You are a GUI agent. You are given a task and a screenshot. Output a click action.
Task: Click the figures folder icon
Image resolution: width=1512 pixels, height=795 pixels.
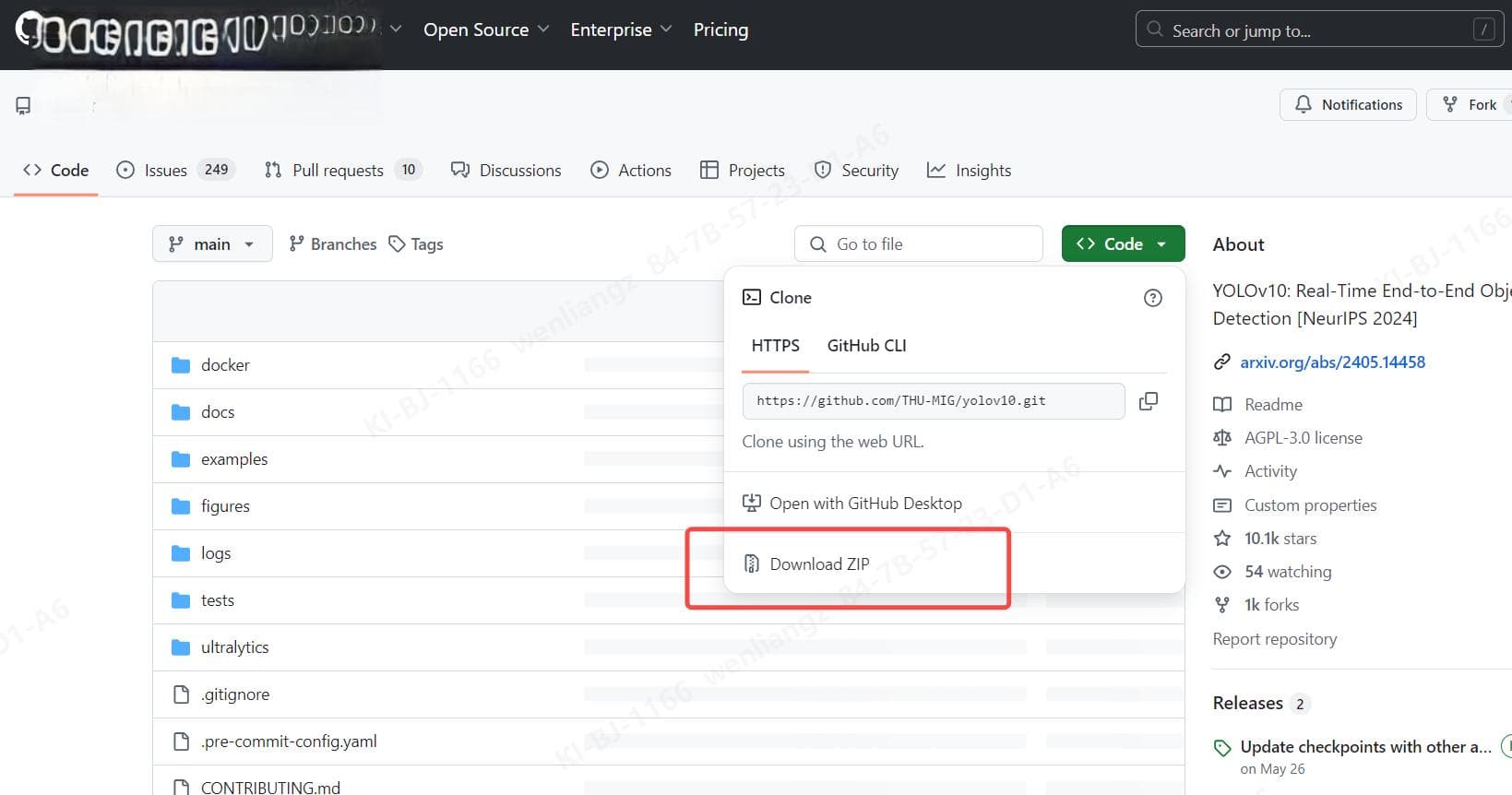coord(181,506)
